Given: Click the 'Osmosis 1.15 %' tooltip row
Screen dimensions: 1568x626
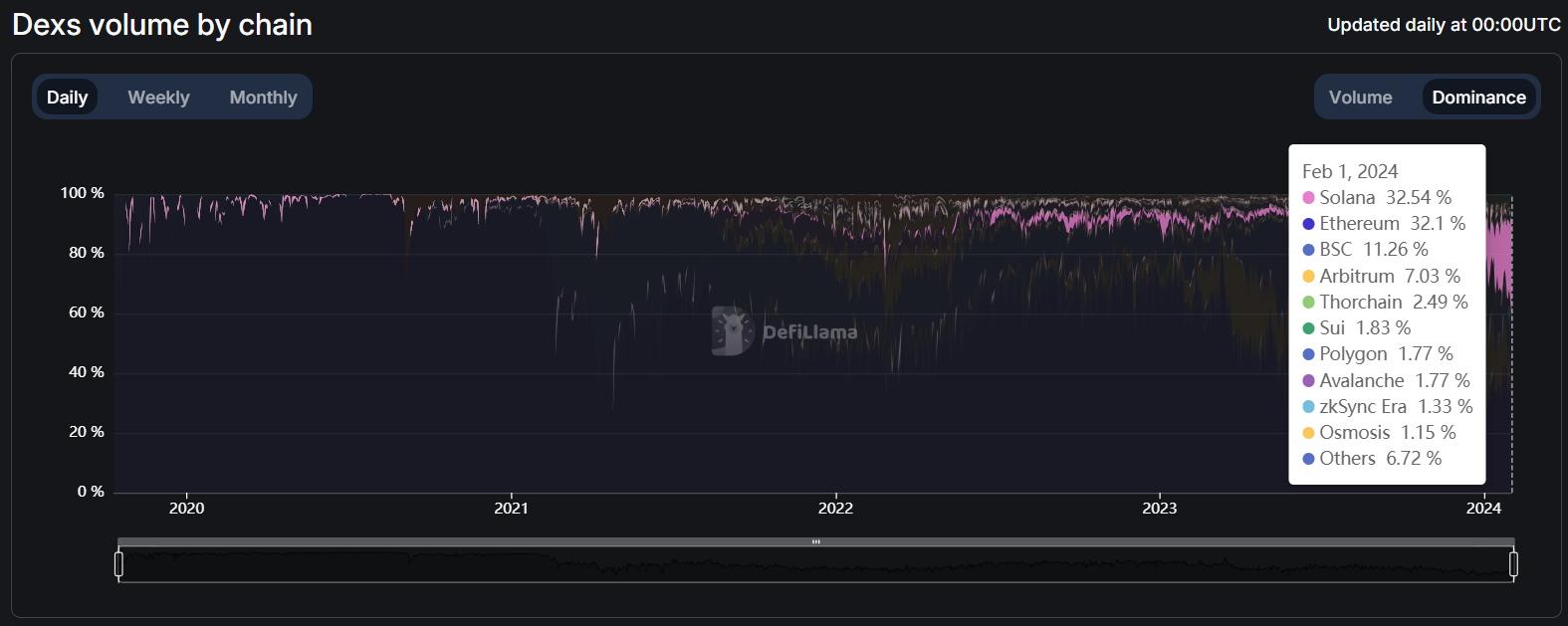Looking at the screenshot, I should click(1379, 433).
